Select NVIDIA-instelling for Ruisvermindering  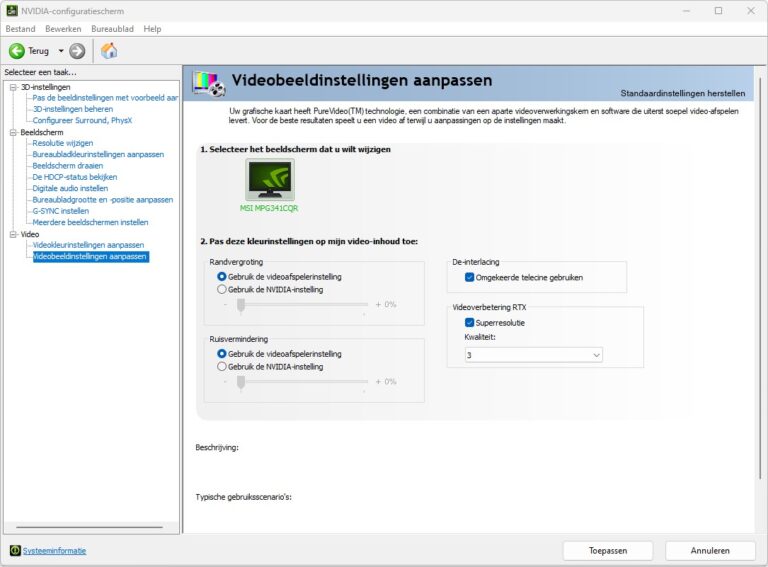click(222, 366)
